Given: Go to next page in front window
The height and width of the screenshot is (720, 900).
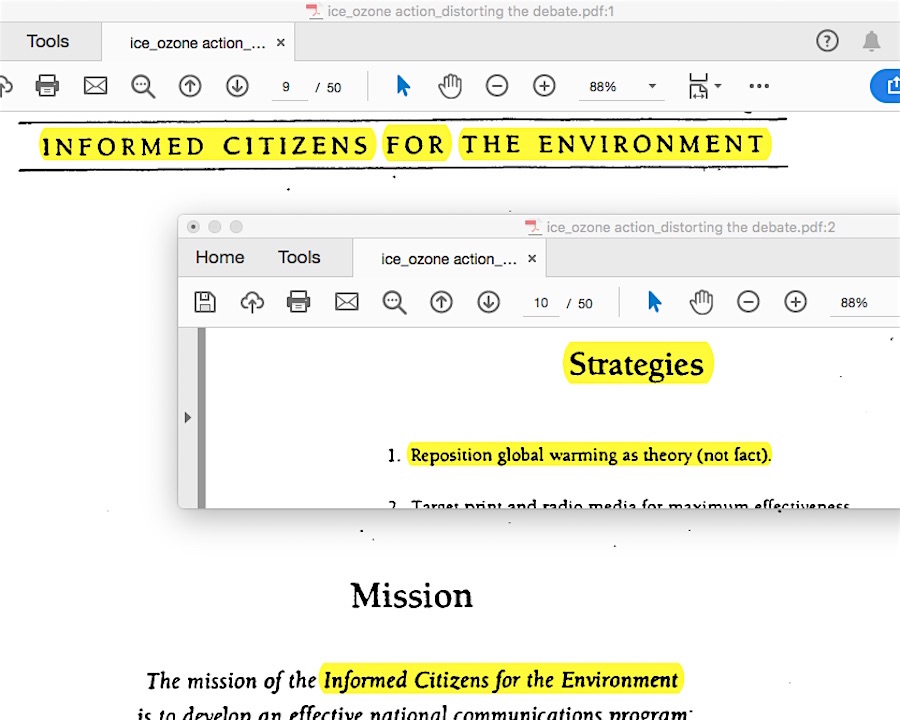Looking at the screenshot, I should 488,302.
